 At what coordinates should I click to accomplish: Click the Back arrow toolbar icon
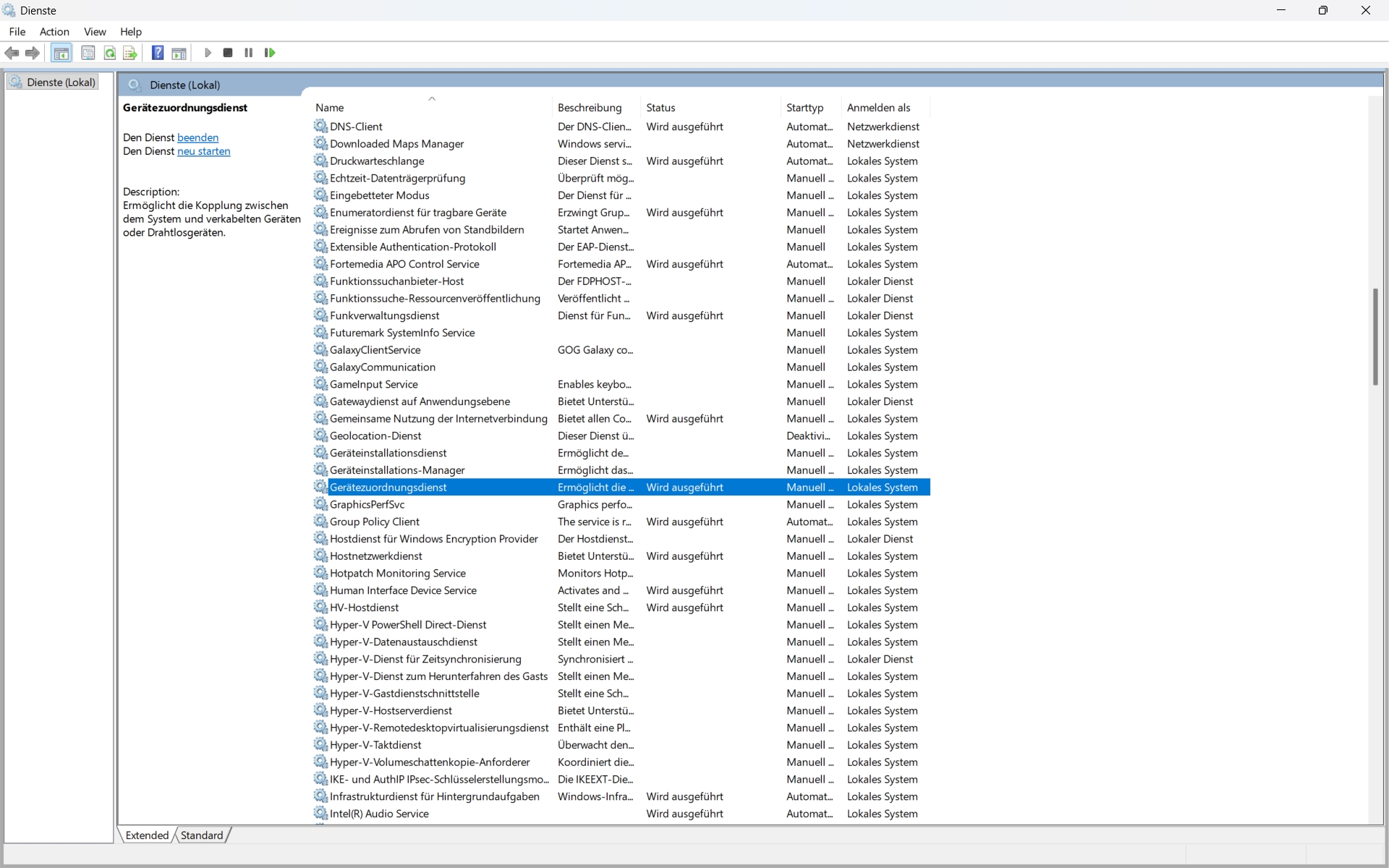(x=12, y=53)
